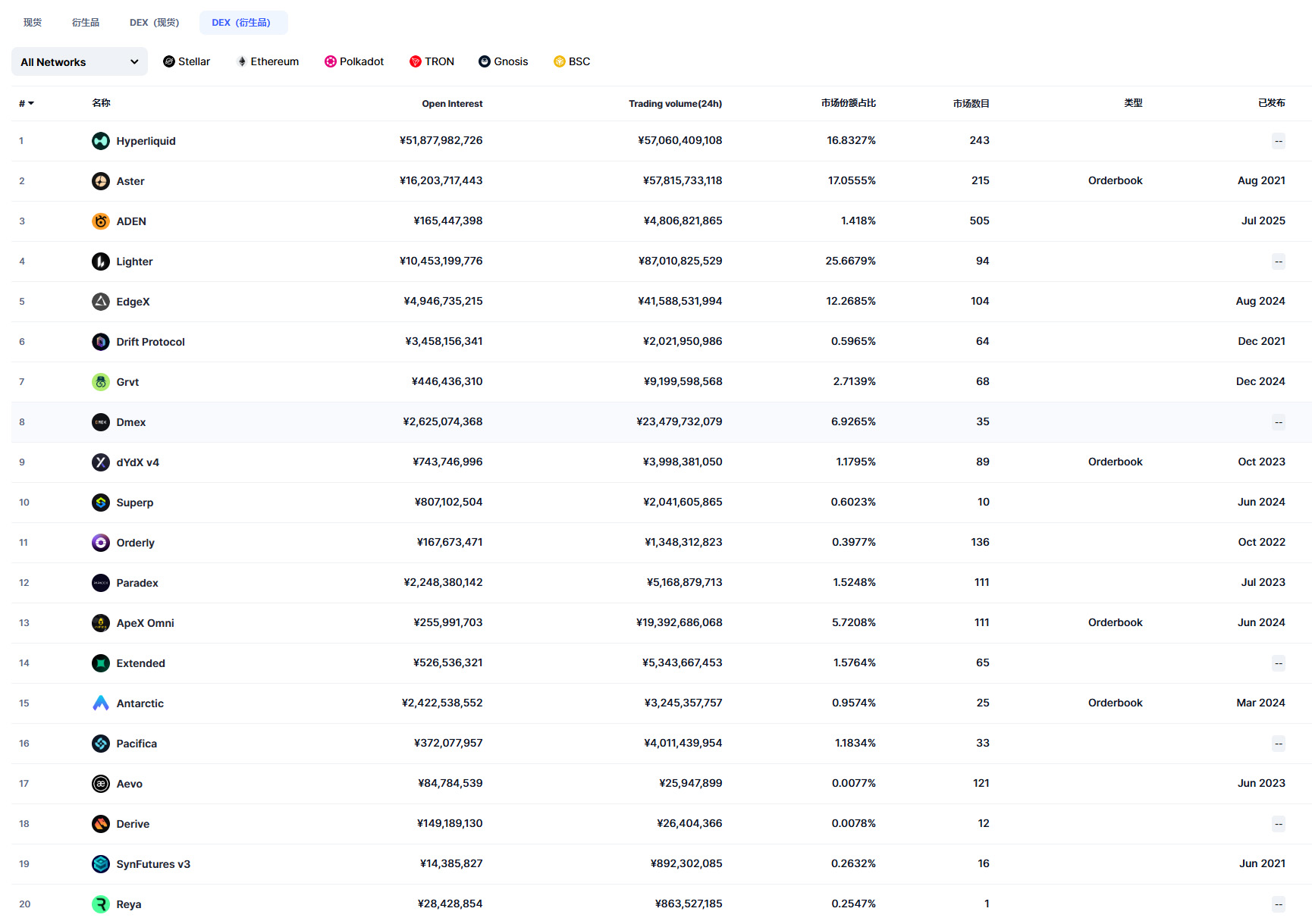Click the Lighter exchange logo
The height and width of the screenshot is (924, 1312).
click(101, 262)
